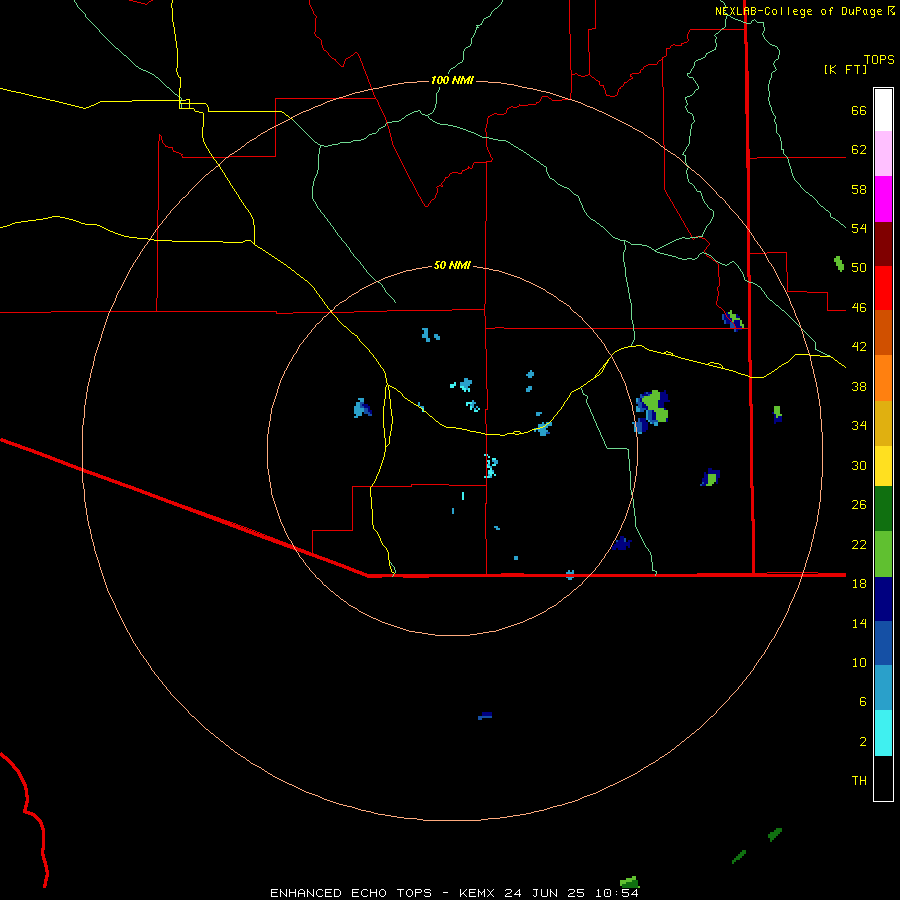Click the '30' legend value

(x=859, y=465)
